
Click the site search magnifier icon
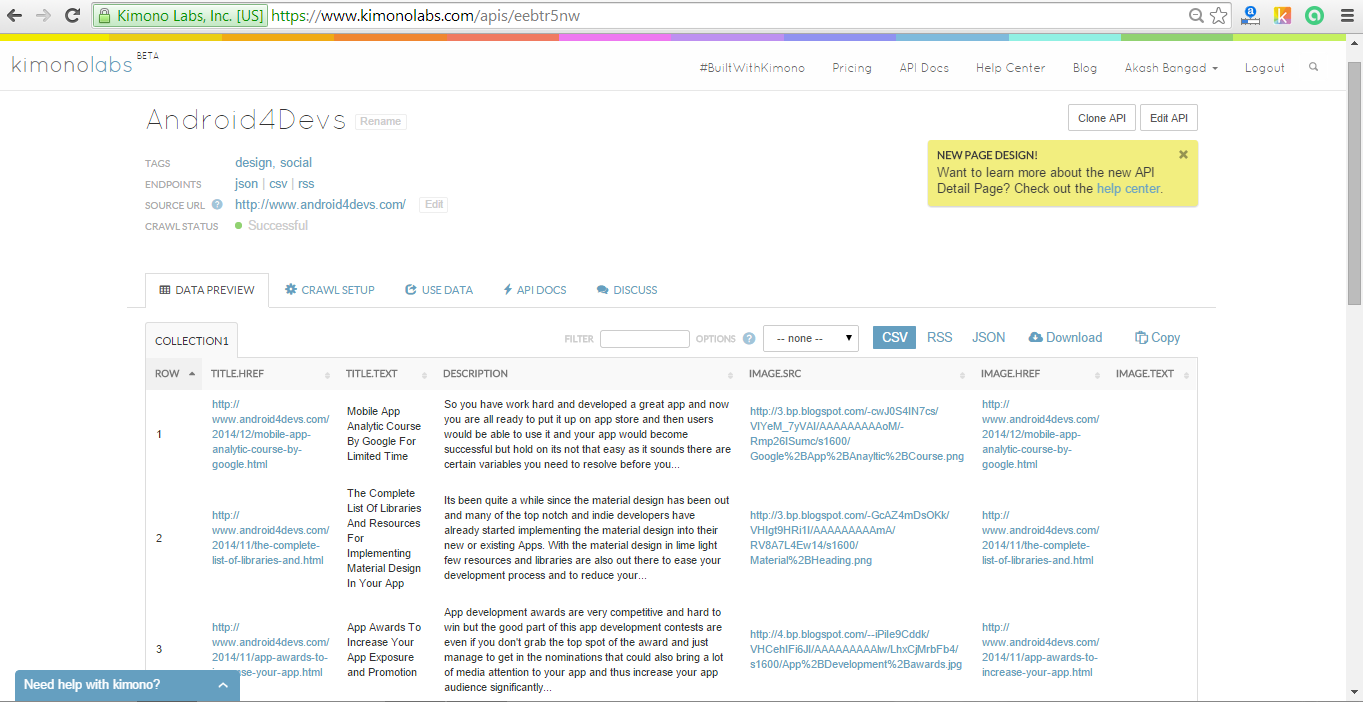[x=1313, y=67]
